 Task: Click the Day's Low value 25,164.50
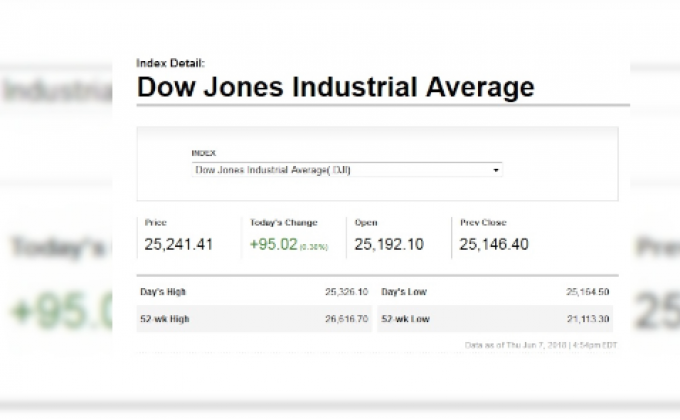click(x=587, y=292)
